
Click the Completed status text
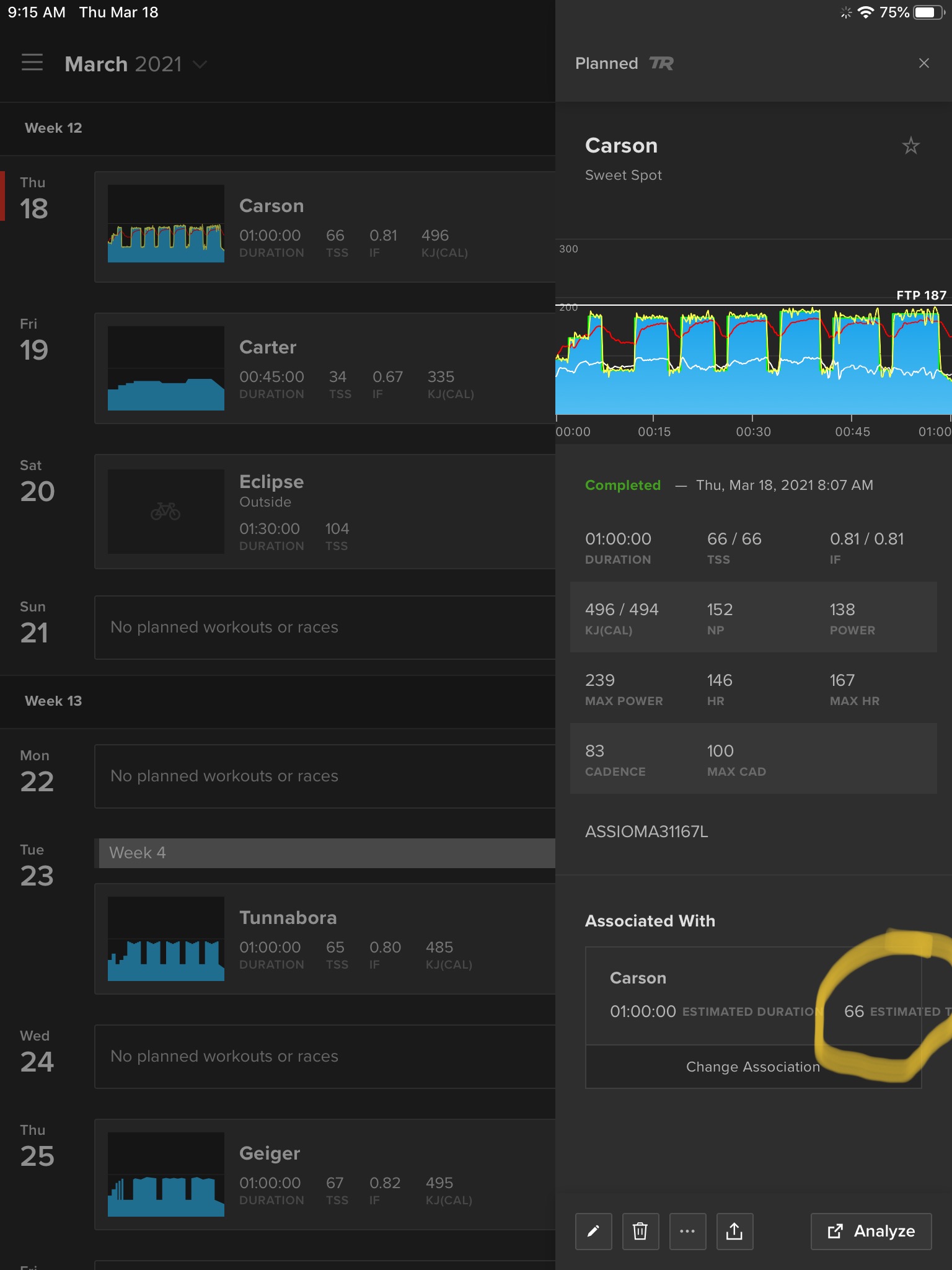(x=623, y=485)
